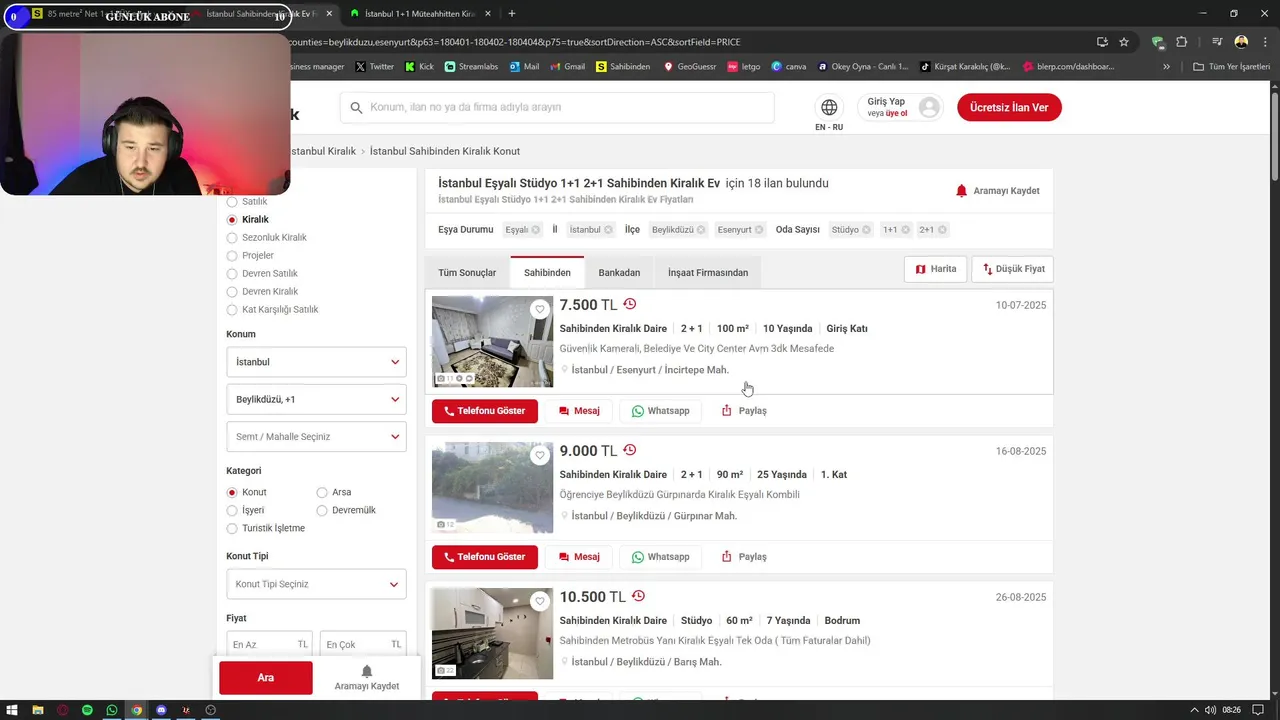Switch to Tüm Sonuçlar tab
1280x720 pixels.
[467, 273]
